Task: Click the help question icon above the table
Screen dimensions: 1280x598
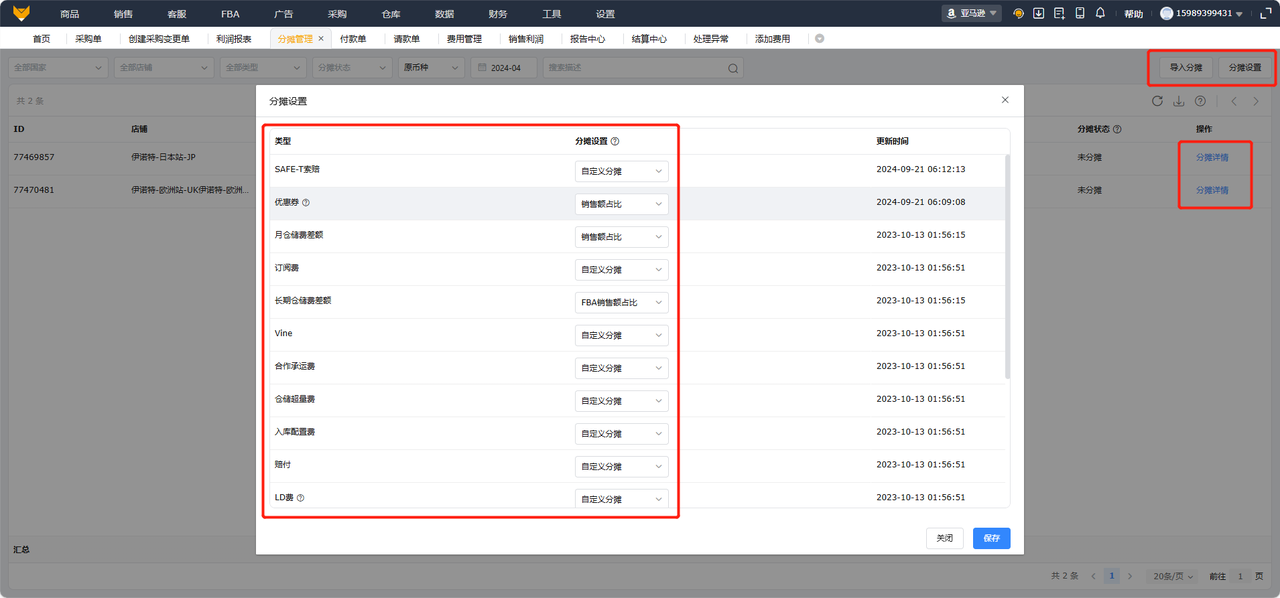Action: (1200, 101)
